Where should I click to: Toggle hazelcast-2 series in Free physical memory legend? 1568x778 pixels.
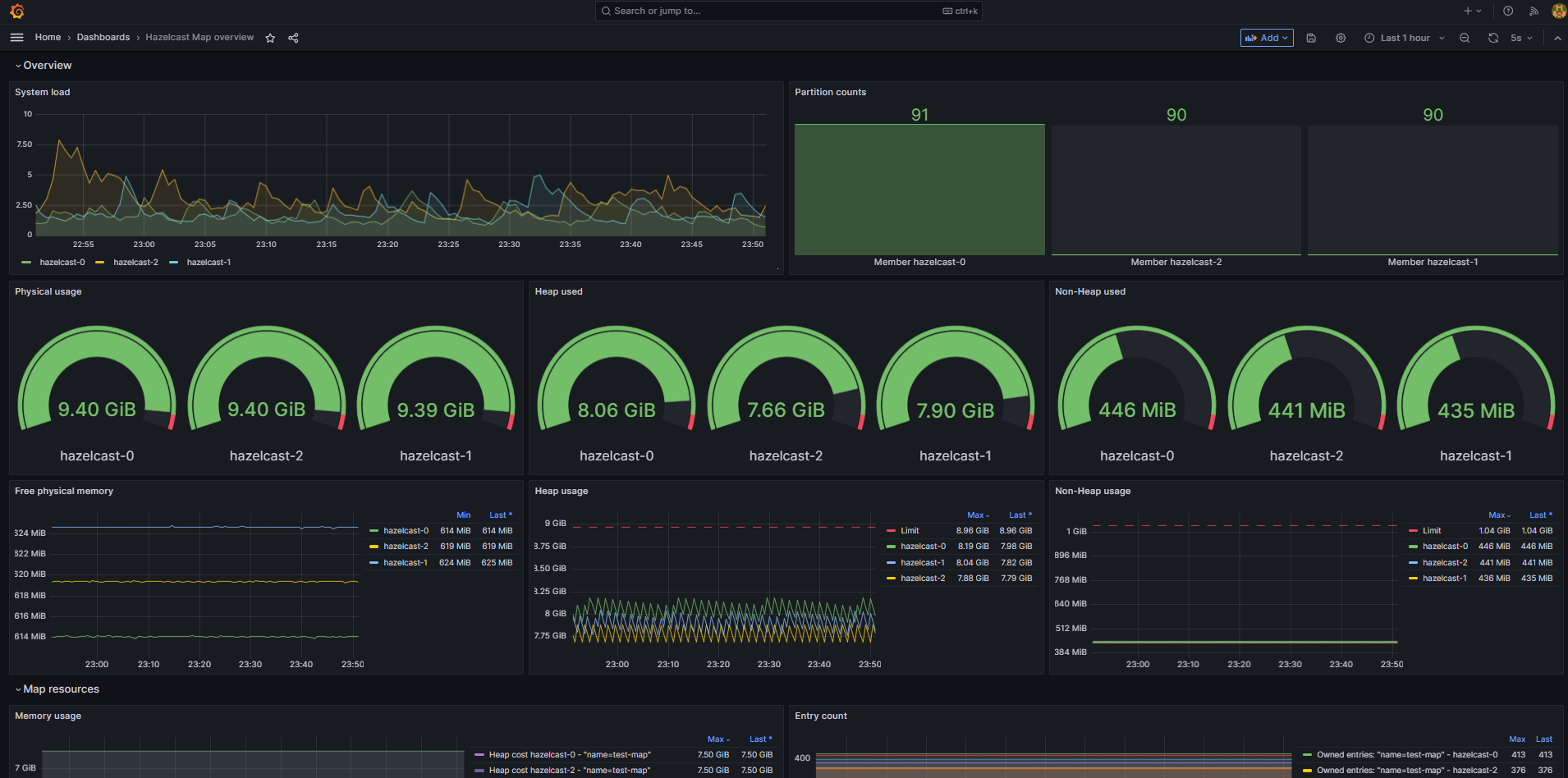(x=406, y=547)
